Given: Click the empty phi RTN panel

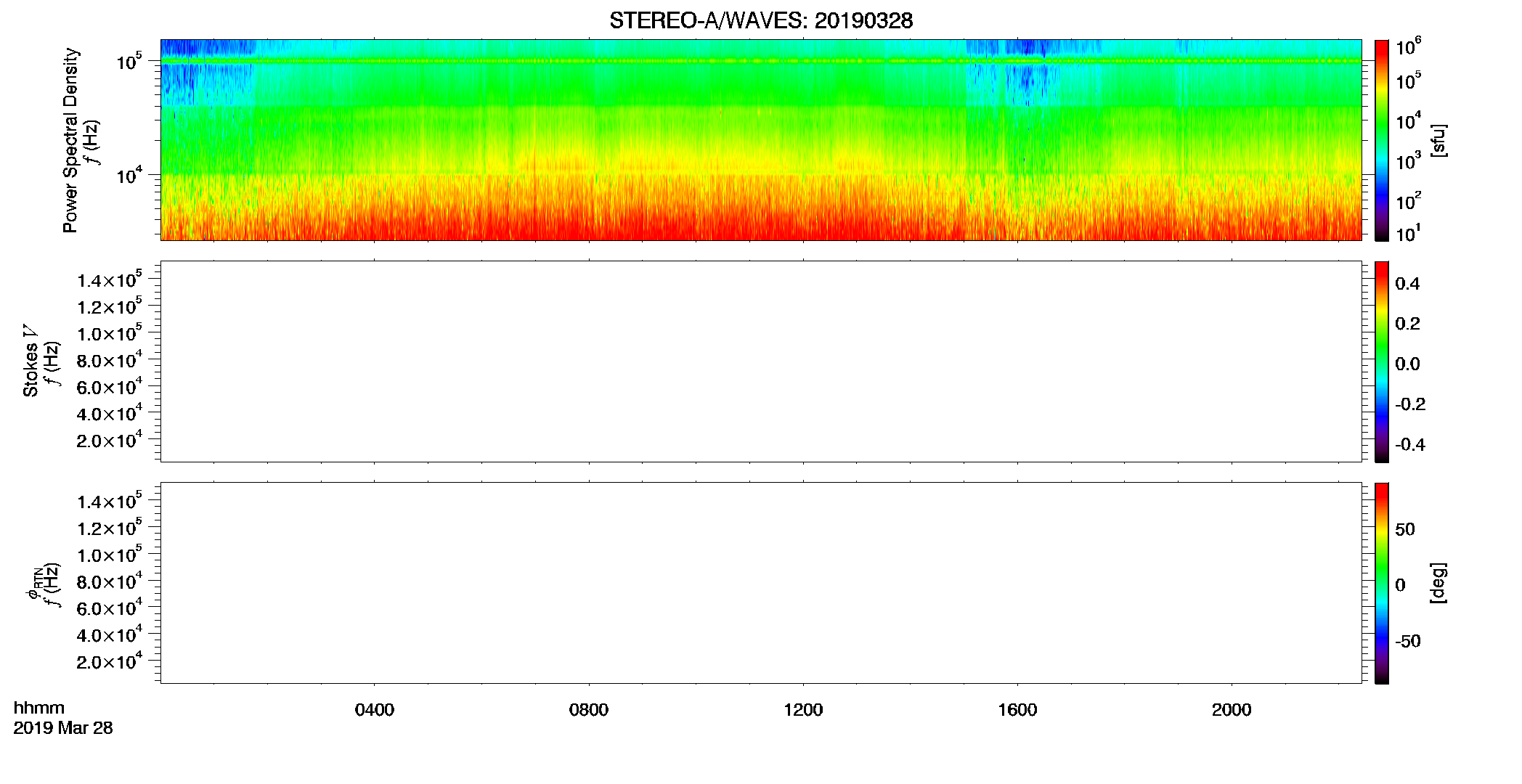Looking at the screenshot, I should [761, 583].
